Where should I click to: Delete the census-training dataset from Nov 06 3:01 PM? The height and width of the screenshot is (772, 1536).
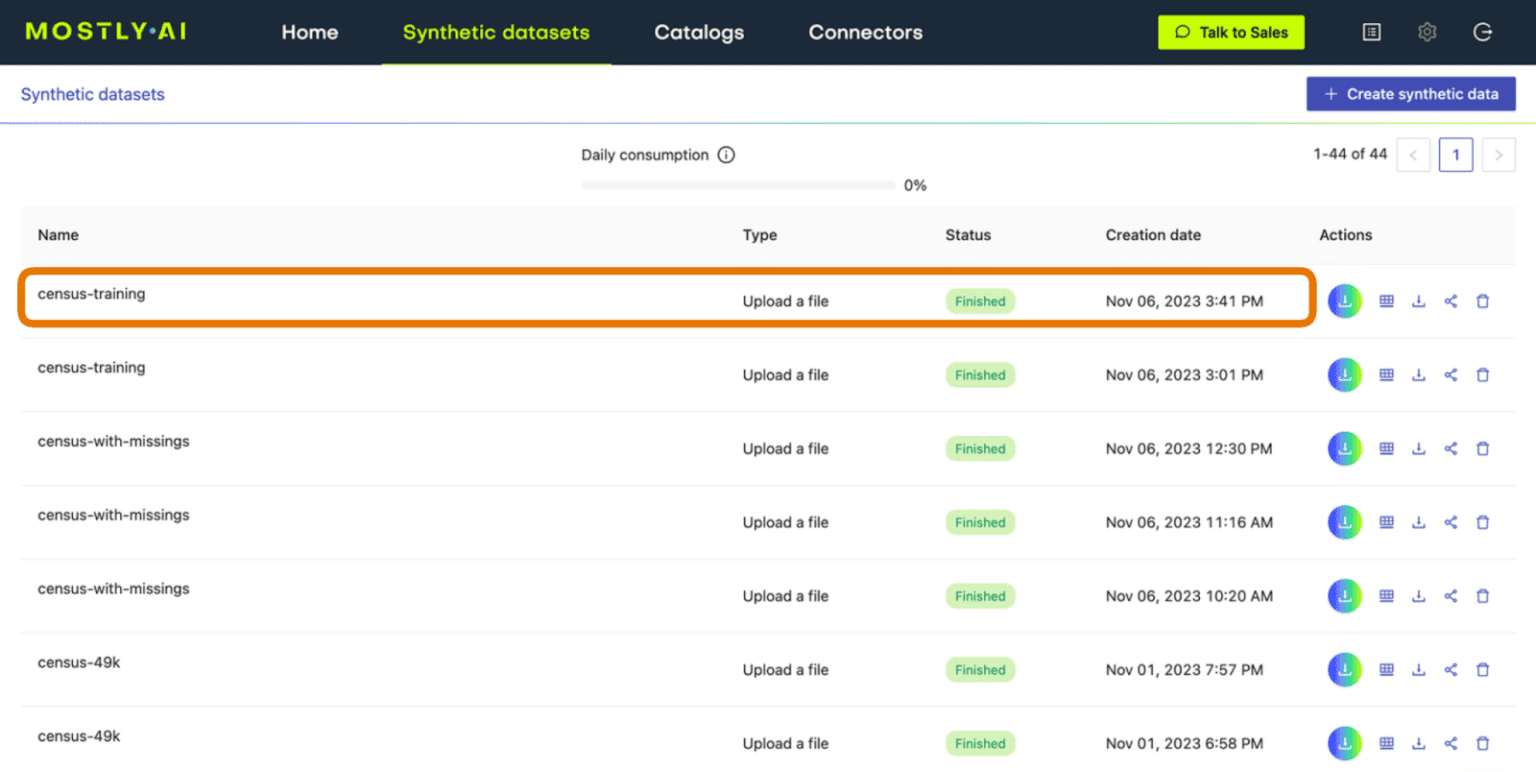coord(1483,374)
